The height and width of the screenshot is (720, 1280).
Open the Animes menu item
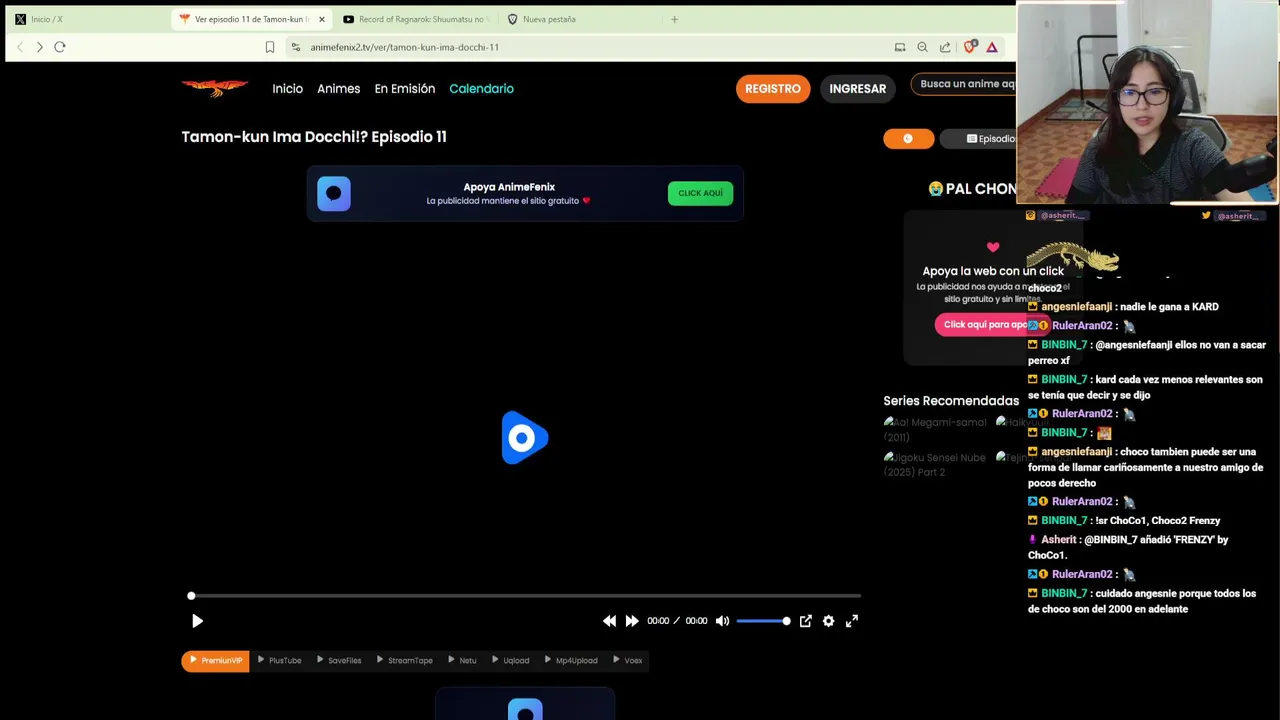[x=338, y=89]
